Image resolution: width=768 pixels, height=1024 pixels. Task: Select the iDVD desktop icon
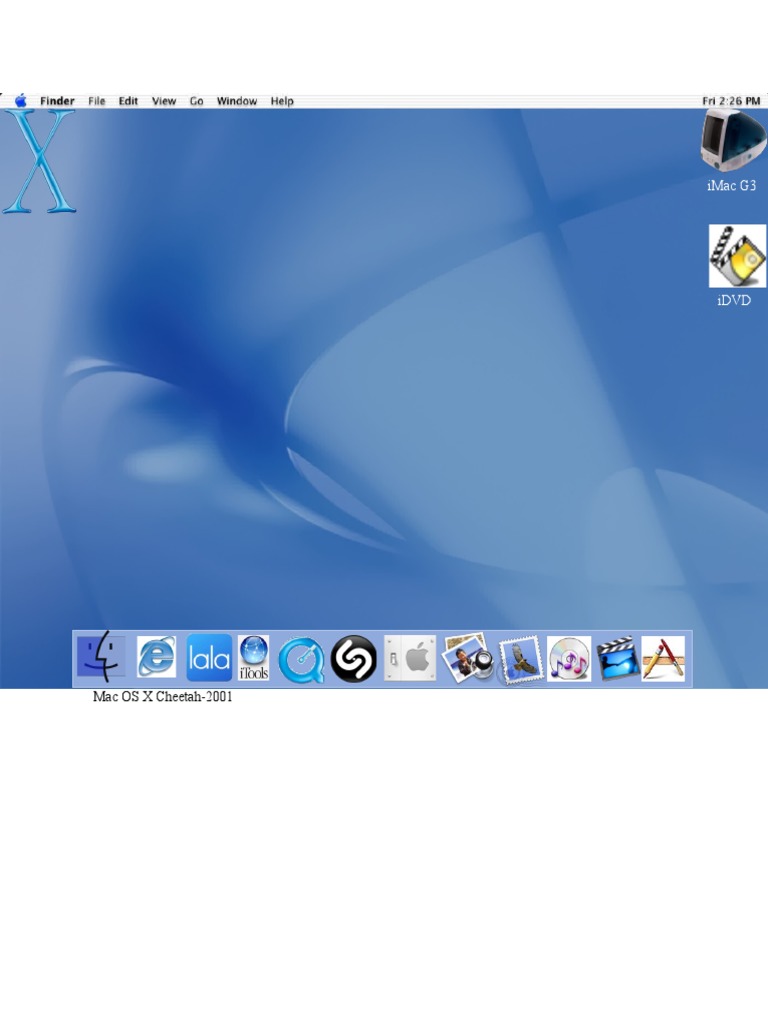click(736, 257)
